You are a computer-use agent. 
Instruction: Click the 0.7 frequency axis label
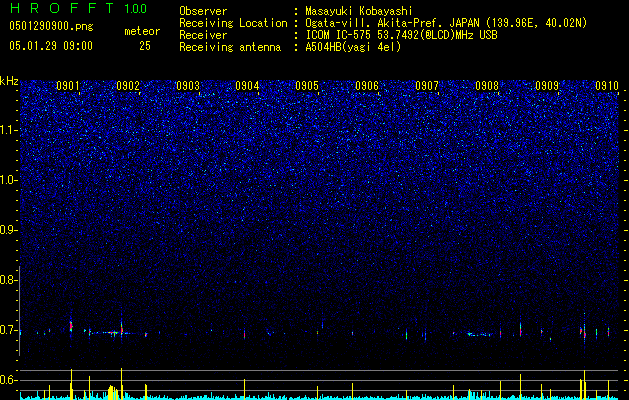coord(8,330)
